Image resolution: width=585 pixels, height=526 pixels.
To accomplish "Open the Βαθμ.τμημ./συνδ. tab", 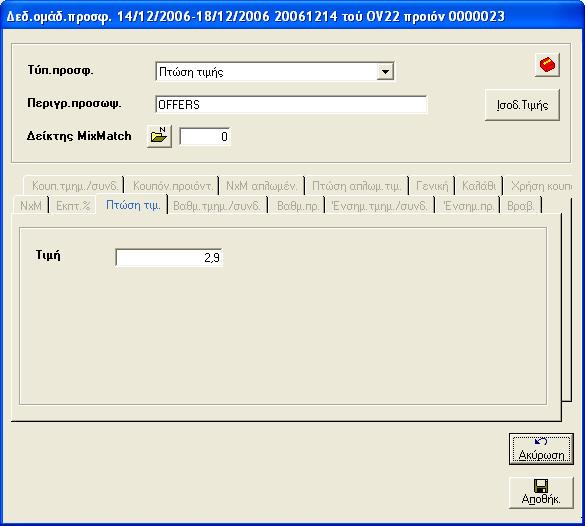I will pos(217,206).
